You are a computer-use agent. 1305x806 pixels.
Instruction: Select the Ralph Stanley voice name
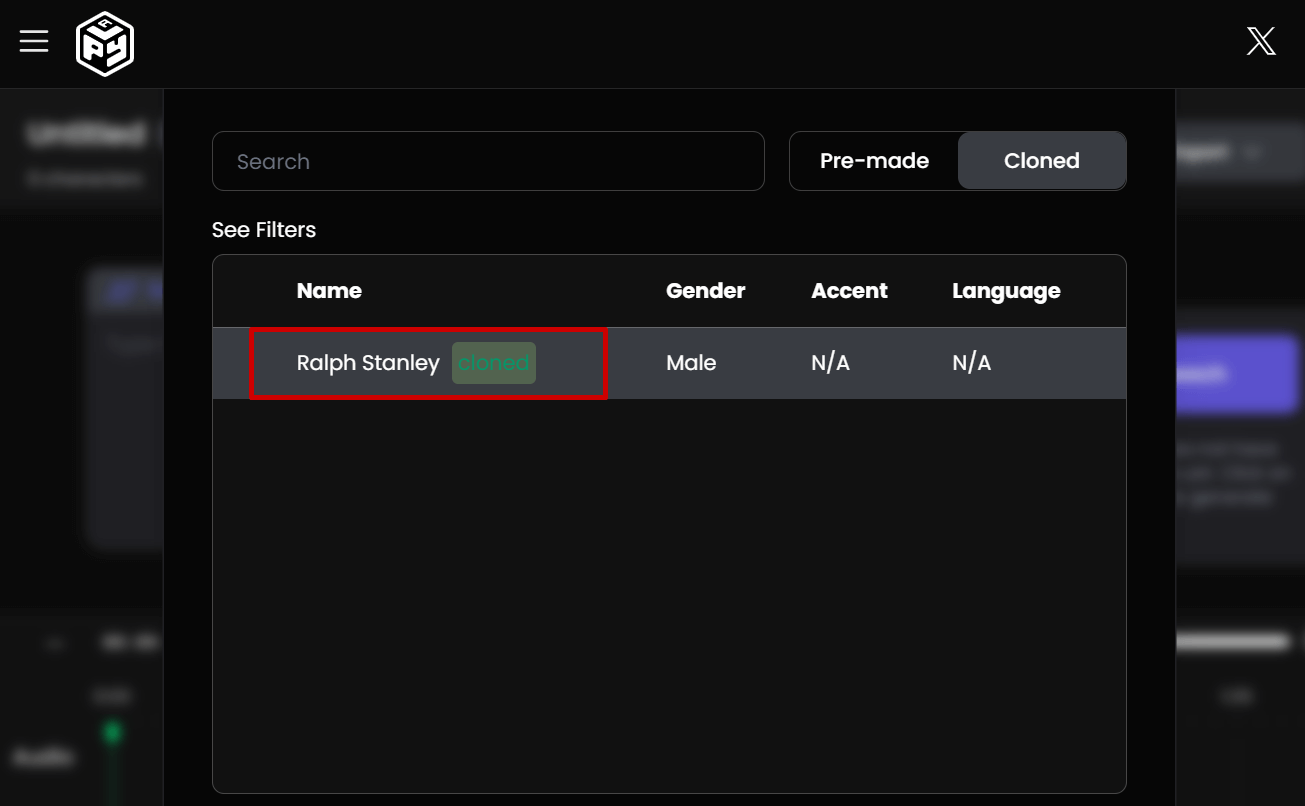tap(368, 363)
